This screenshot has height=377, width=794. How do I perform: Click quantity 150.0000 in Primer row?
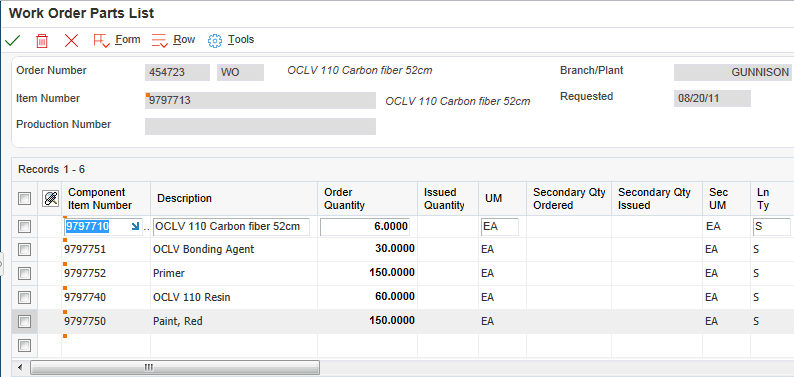[x=392, y=273]
